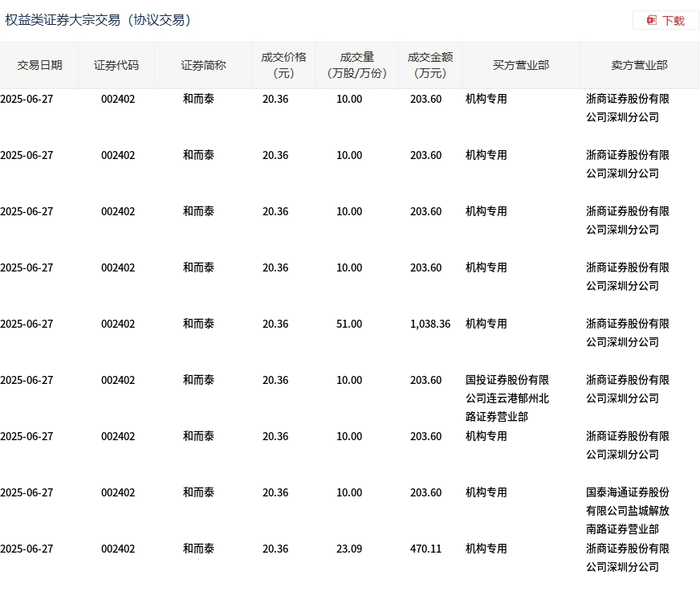Click 浙商证券 seller in the 国投证券 buyer row
The height and width of the screenshot is (596, 700).
point(628,389)
